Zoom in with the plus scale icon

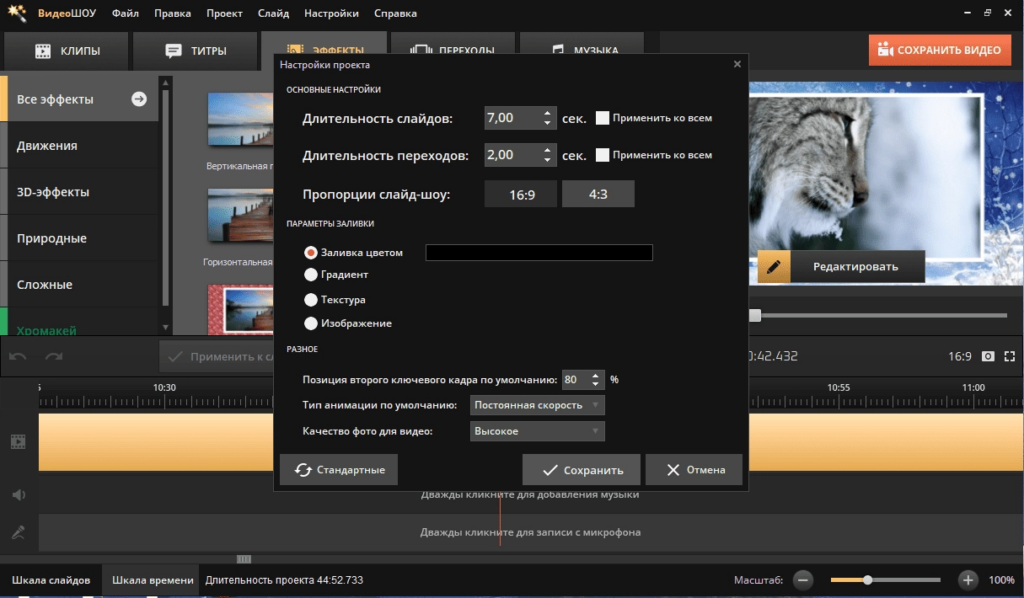[967, 580]
